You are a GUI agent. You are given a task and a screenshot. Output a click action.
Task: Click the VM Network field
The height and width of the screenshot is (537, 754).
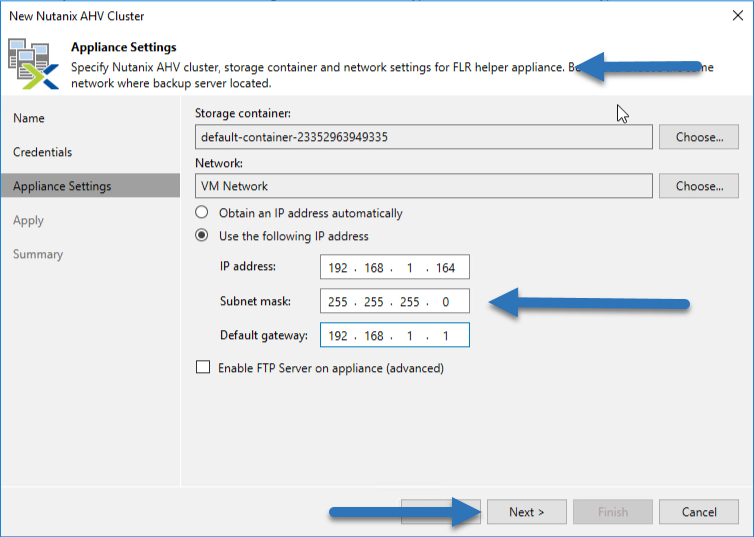point(424,186)
